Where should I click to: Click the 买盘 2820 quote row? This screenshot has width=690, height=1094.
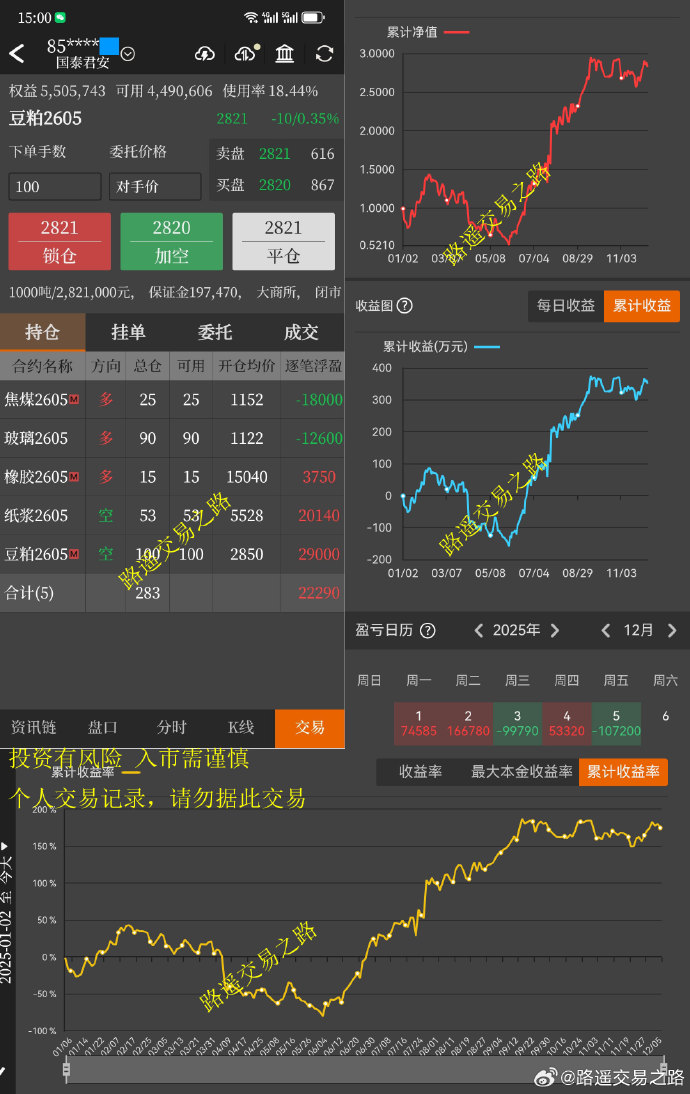pos(276,185)
